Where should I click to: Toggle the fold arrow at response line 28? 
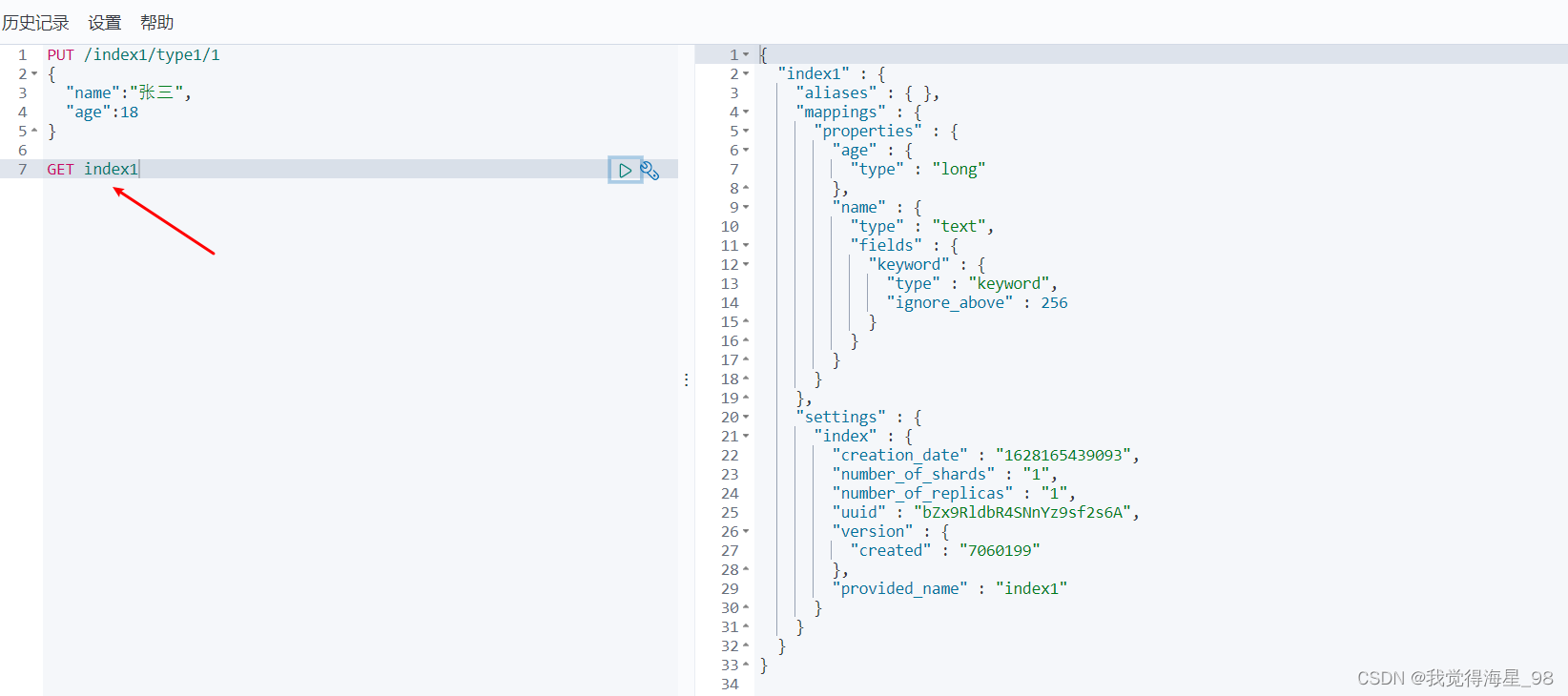click(x=746, y=569)
